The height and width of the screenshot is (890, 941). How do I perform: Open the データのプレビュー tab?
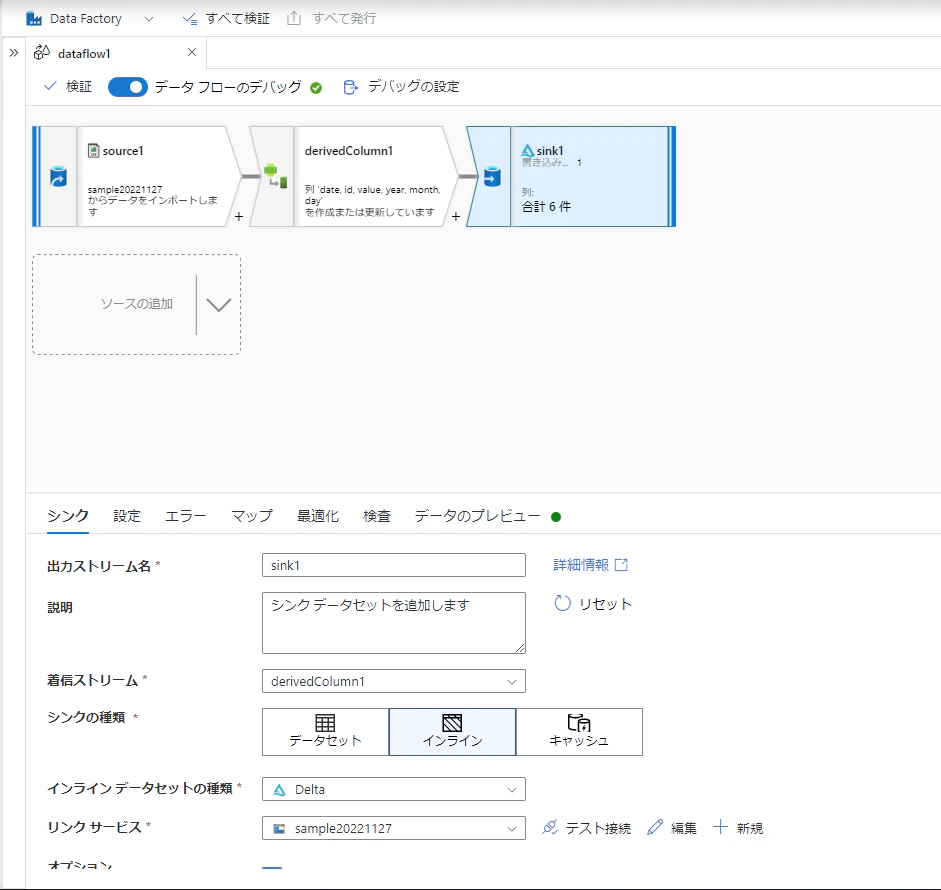click(478, 516)
